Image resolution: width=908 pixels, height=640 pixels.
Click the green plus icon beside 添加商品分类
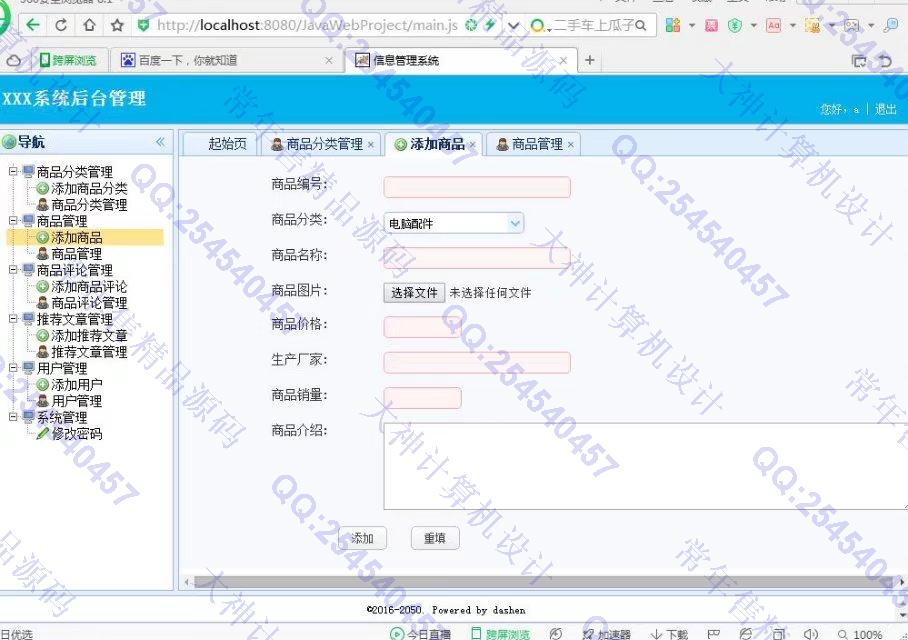42,188
